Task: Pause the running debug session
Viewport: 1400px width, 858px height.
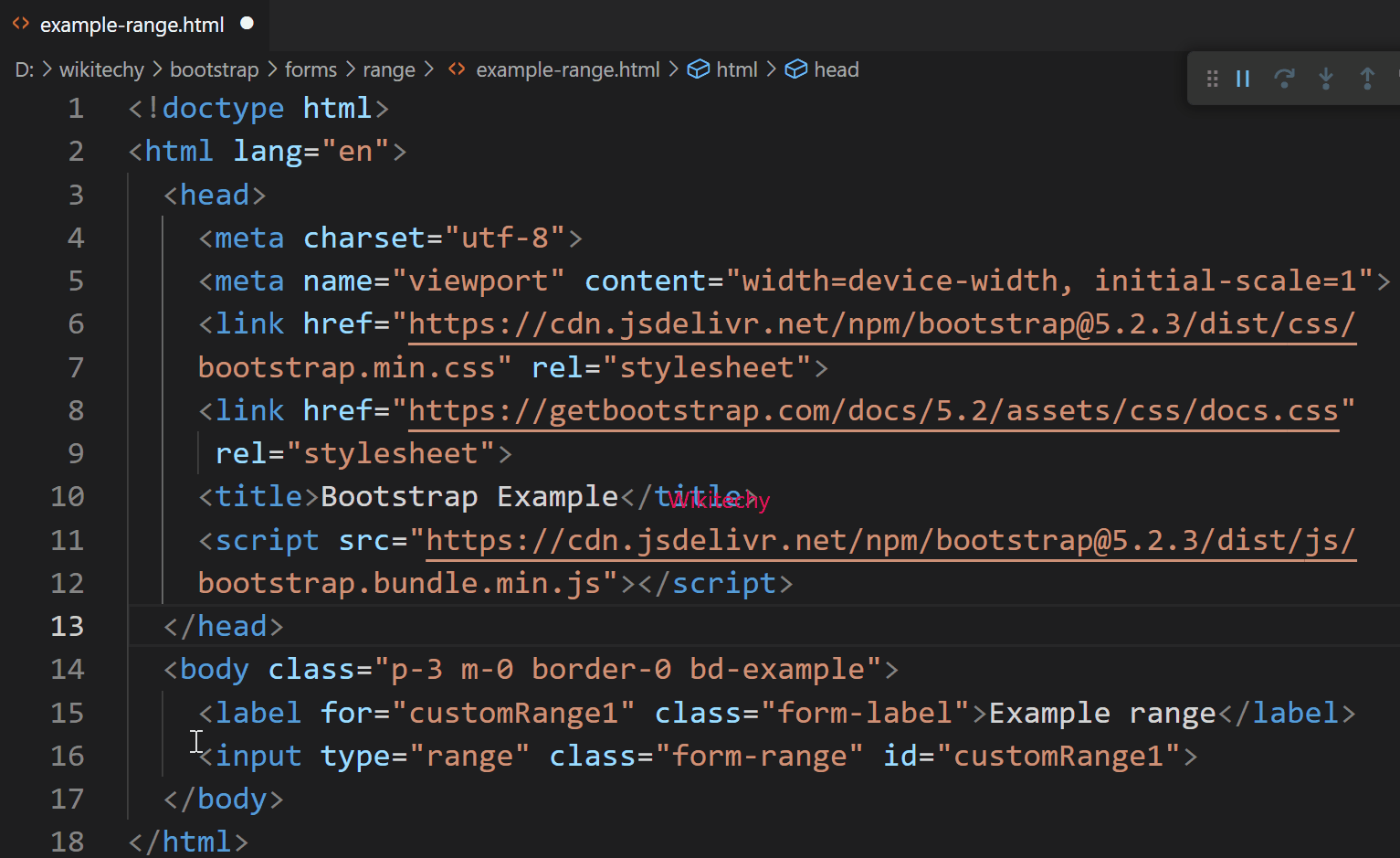Action: (x=1243, y=79)
